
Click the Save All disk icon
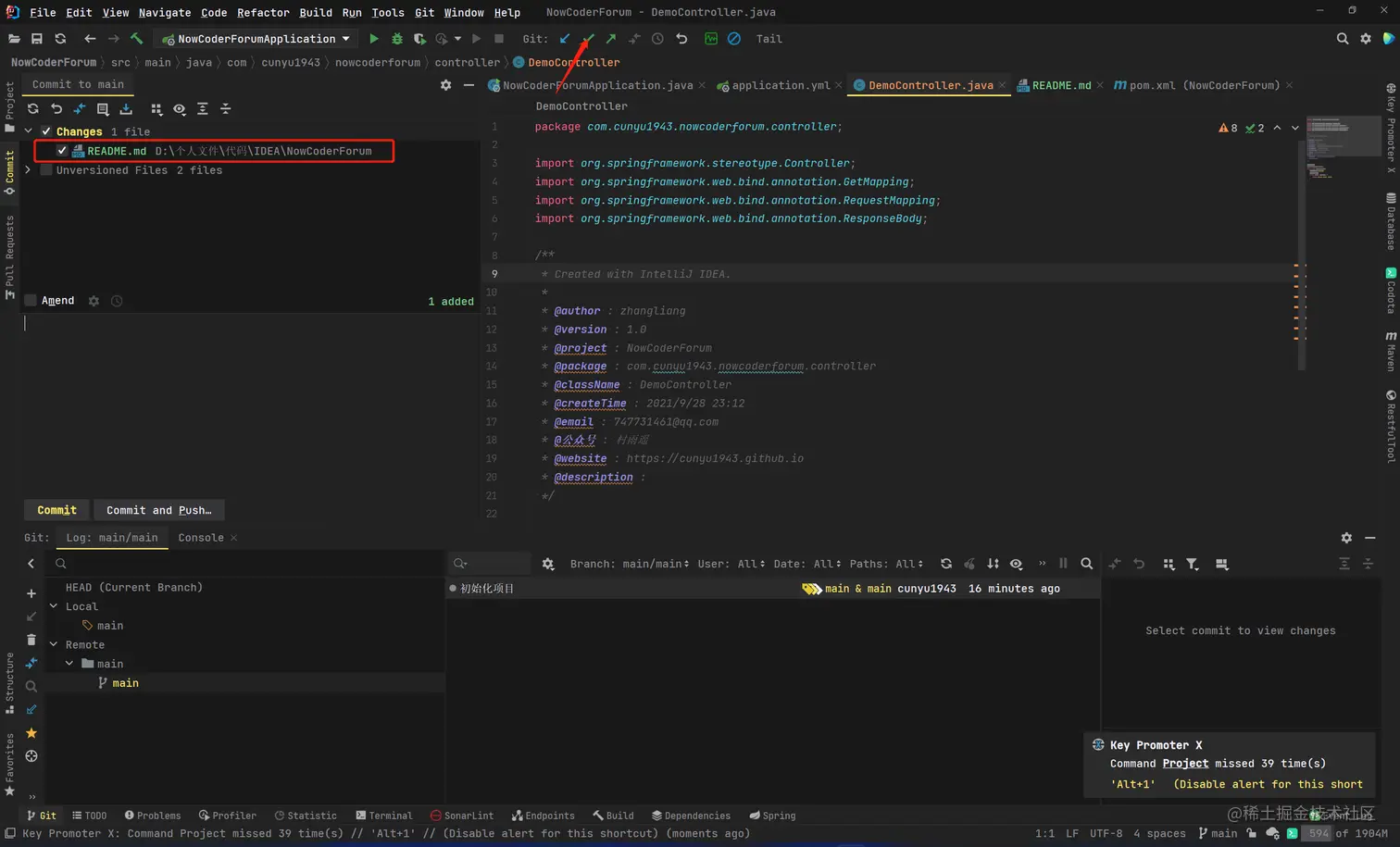37,39
